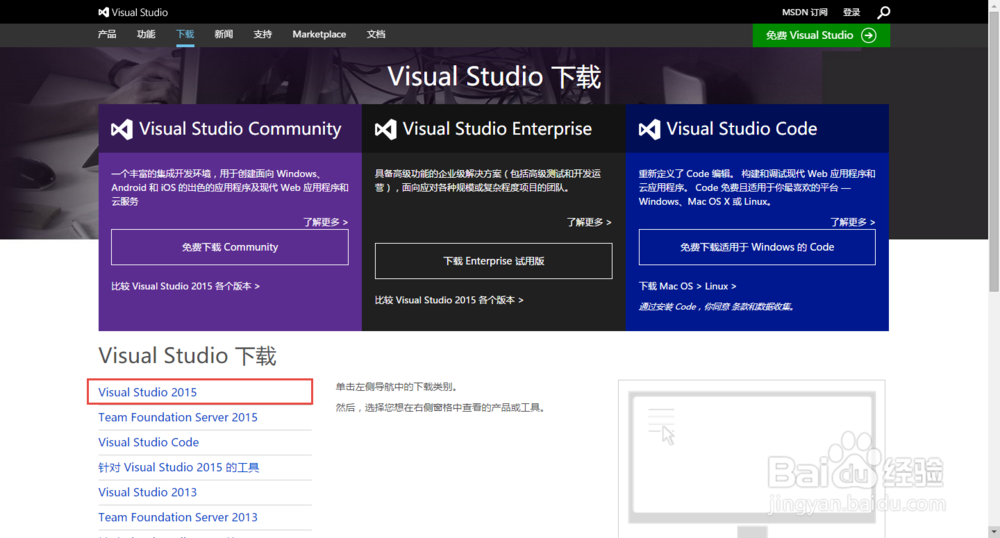This screenshot has width=1000, height=538.
Task: Open the 新闻 nav item
Action: click(x=224, y=34)
